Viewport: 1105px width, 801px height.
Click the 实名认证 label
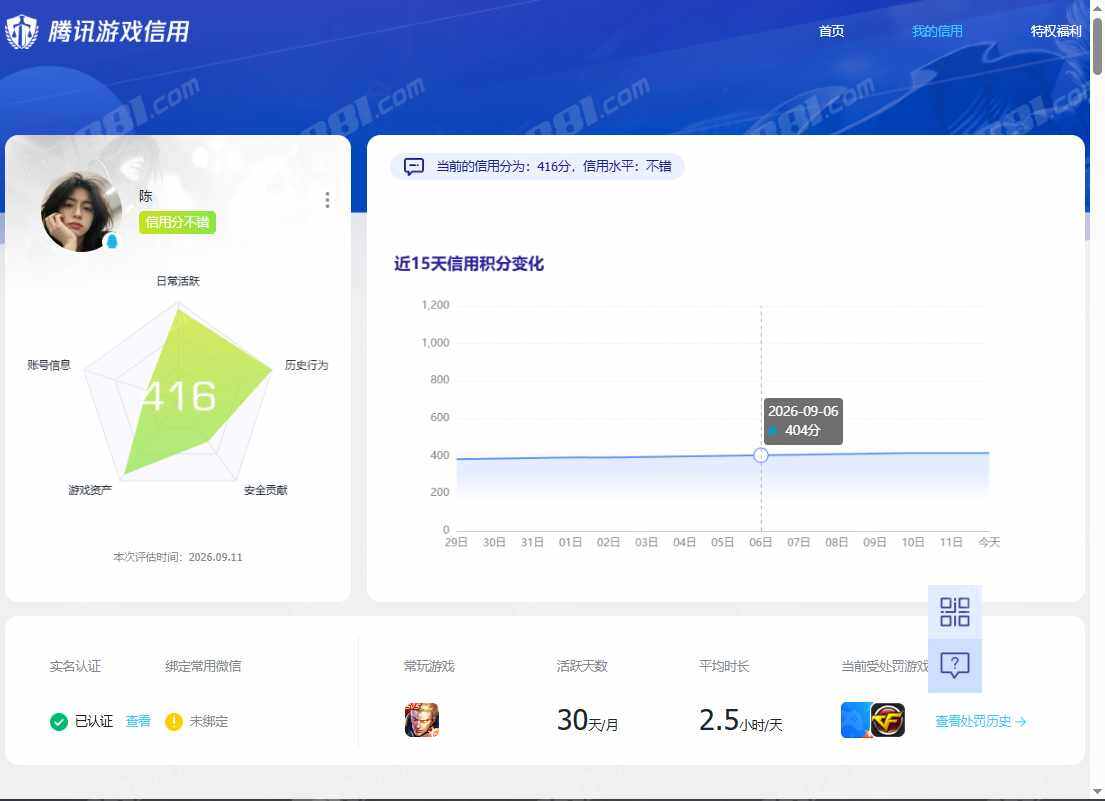75,666
